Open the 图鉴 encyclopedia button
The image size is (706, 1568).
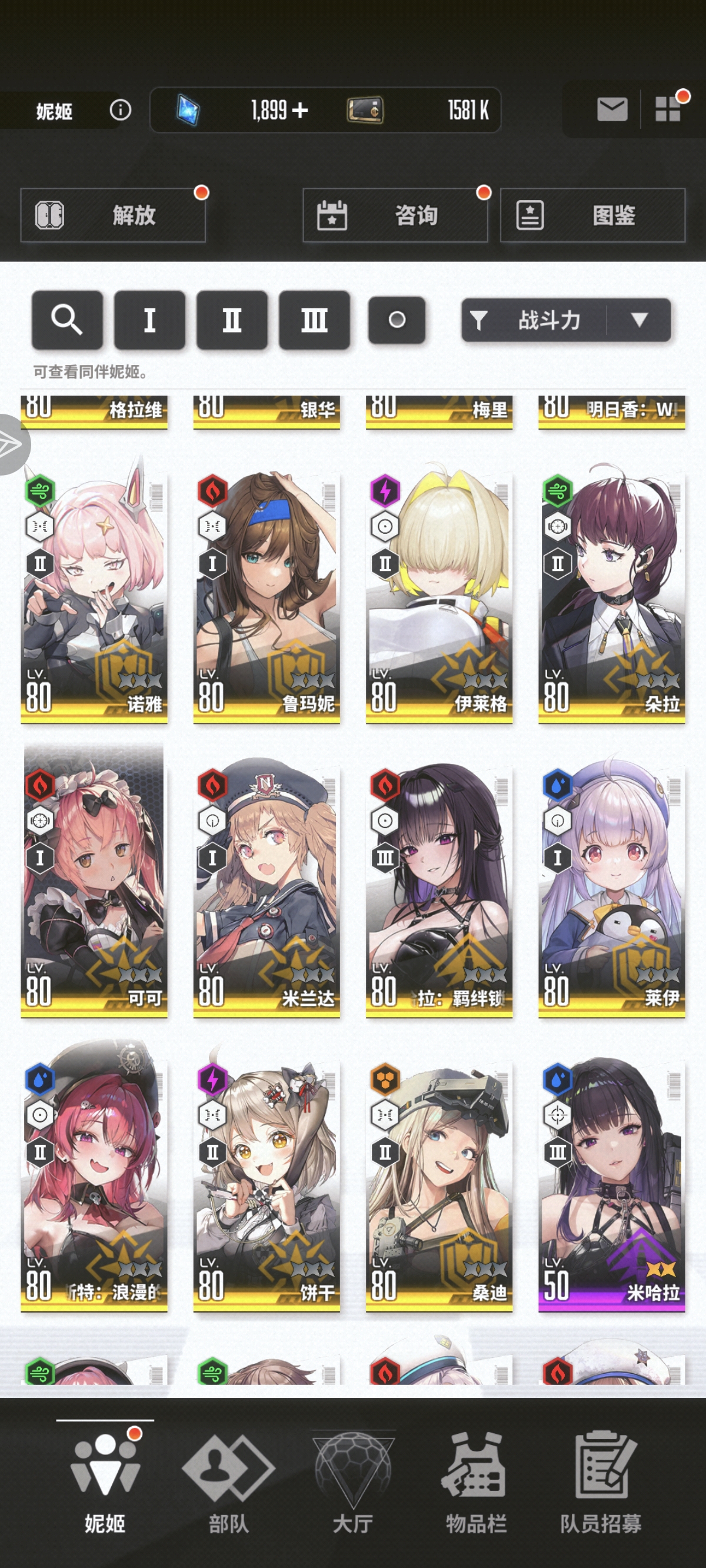click(x=593, y=215)
